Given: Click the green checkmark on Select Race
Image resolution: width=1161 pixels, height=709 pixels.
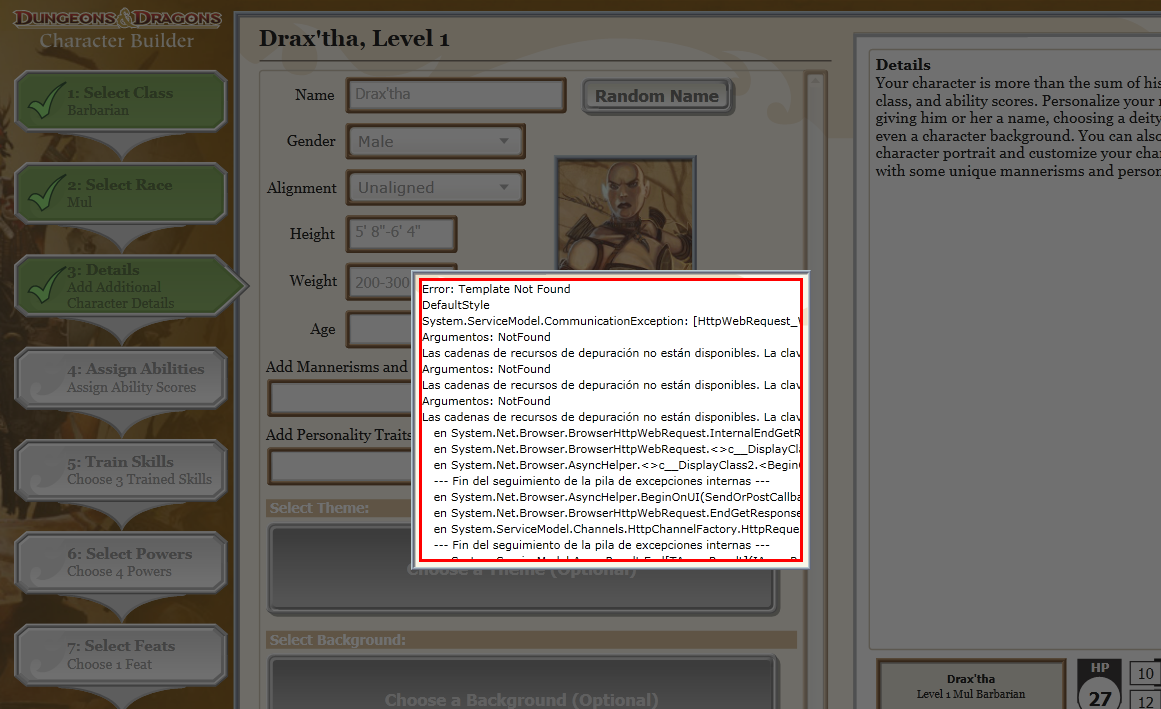Looking at the screenshot, I should click(x=45, y=192).
